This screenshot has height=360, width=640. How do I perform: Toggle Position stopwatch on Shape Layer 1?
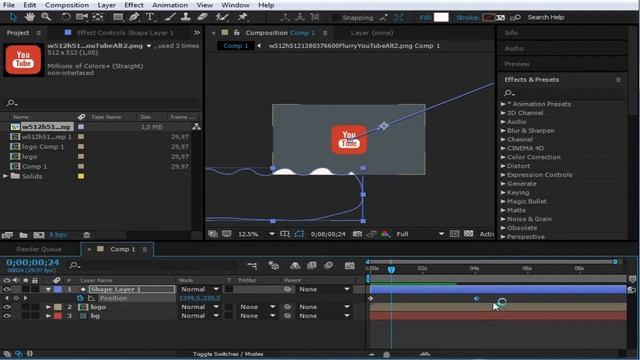(80, 298)
